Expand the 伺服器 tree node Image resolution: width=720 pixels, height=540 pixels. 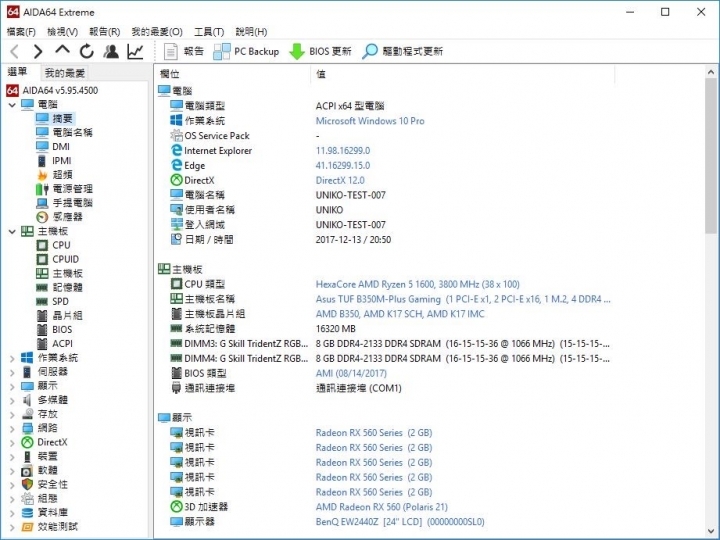[12, 372]
